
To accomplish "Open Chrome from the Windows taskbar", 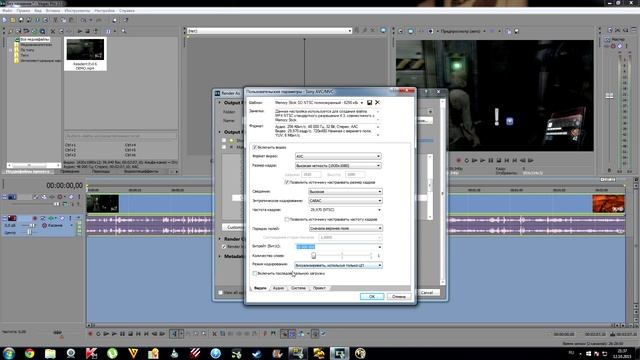I will coord(29,353).
